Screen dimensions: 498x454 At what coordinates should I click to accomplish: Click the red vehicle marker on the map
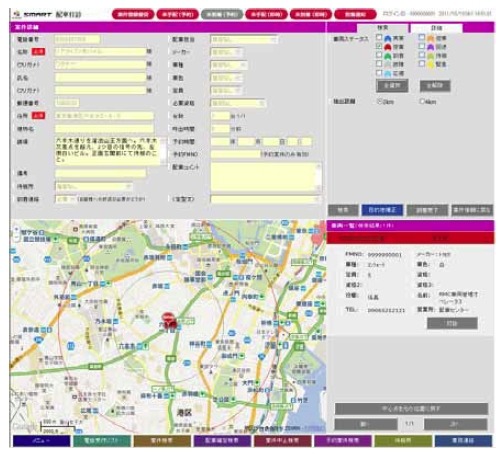pos(169,319)
